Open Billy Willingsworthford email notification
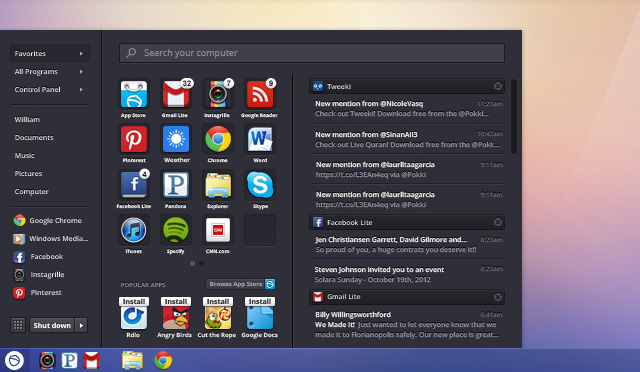The height and width of the screenshot is (372, 640). coord(407,325)
